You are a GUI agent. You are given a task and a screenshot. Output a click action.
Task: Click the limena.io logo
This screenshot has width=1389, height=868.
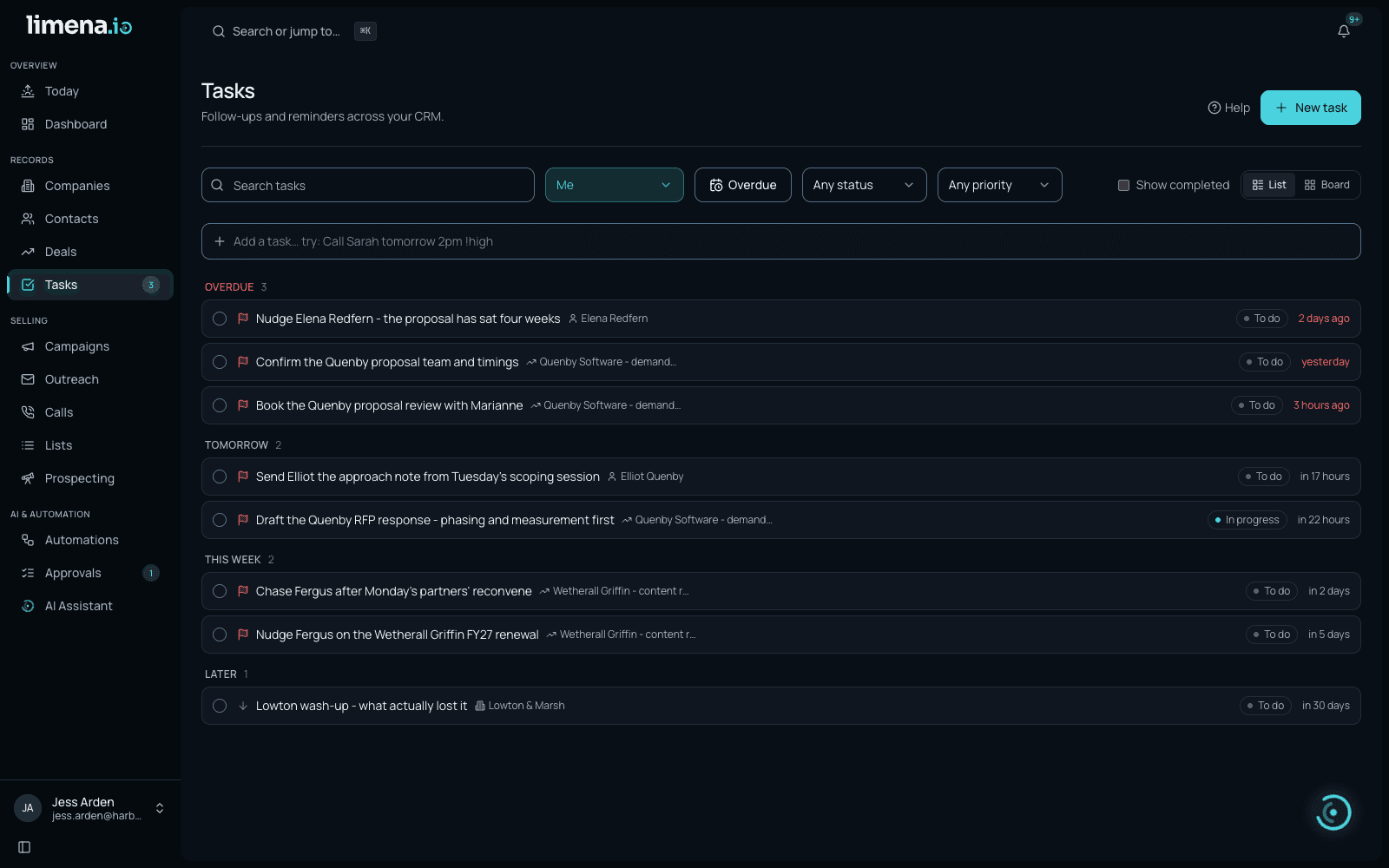79,25
